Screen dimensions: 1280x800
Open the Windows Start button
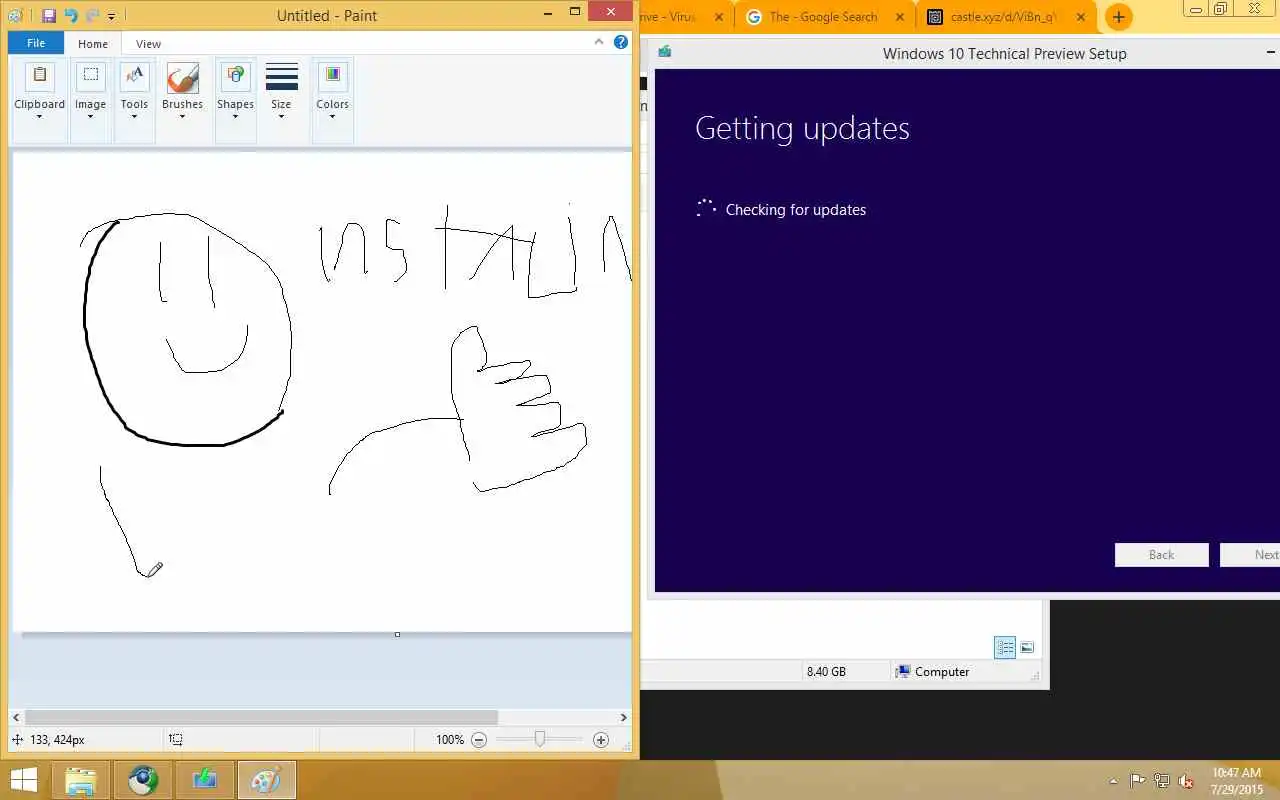(24, 780)
